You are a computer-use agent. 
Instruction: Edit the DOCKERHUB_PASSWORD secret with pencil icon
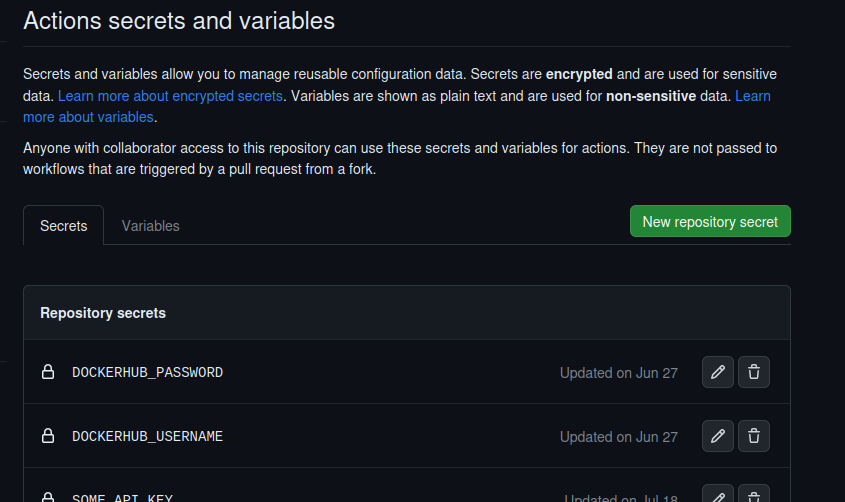tap(717, 372)
